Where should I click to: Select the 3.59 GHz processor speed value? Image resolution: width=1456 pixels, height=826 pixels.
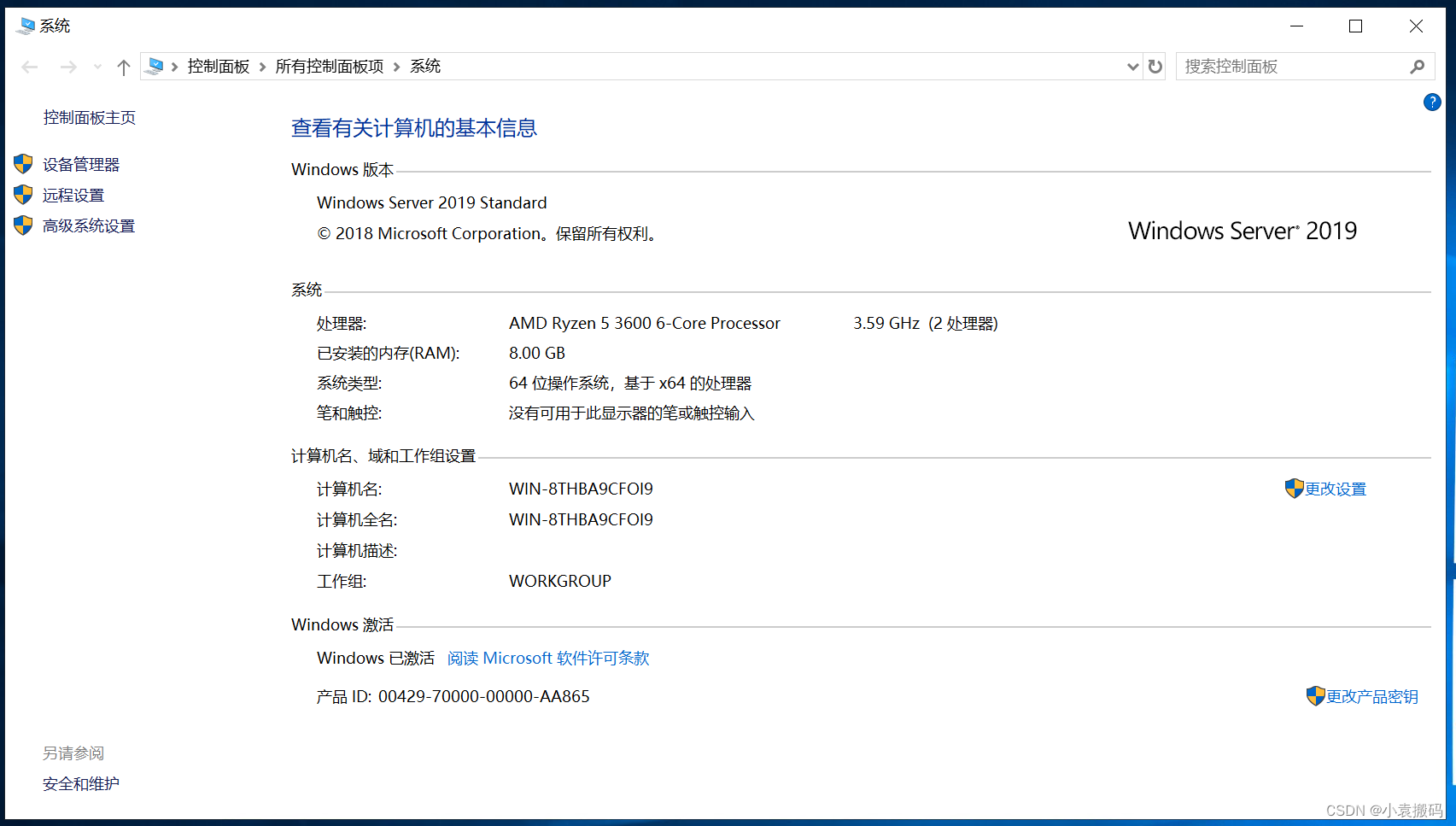(886, 324)
